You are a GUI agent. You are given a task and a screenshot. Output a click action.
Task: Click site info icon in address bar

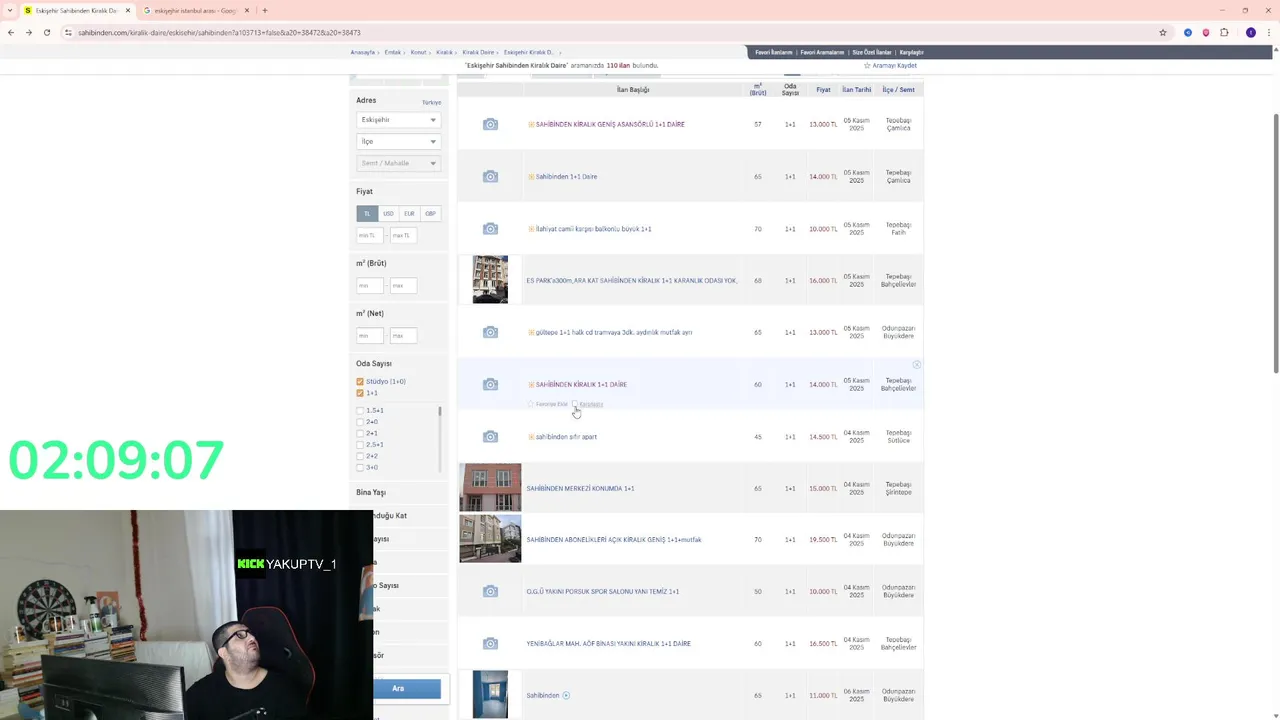click(68, 32)
